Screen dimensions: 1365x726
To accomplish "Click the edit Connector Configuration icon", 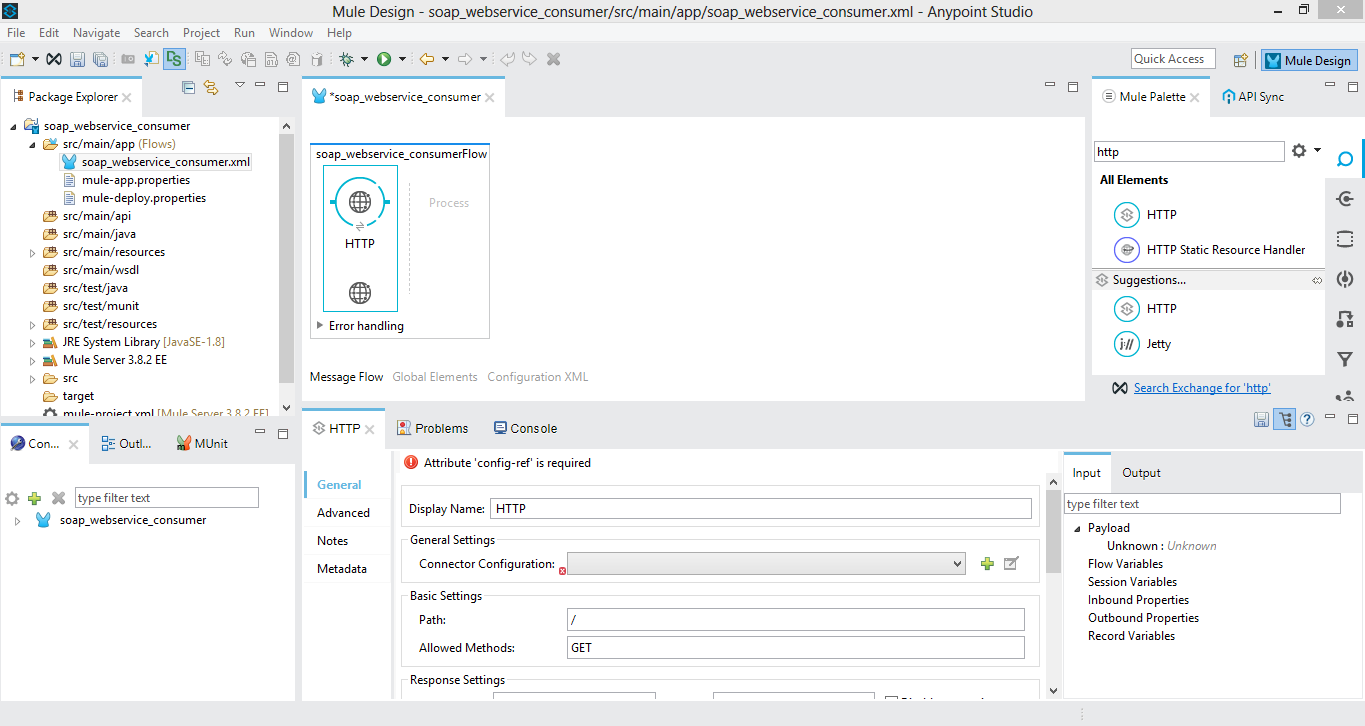I will tap(1011, 564).
